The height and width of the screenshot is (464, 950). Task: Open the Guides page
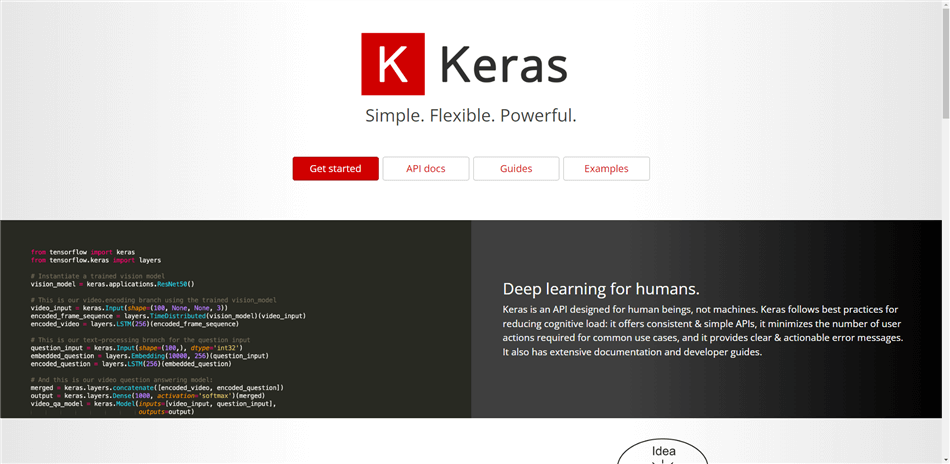516,168
